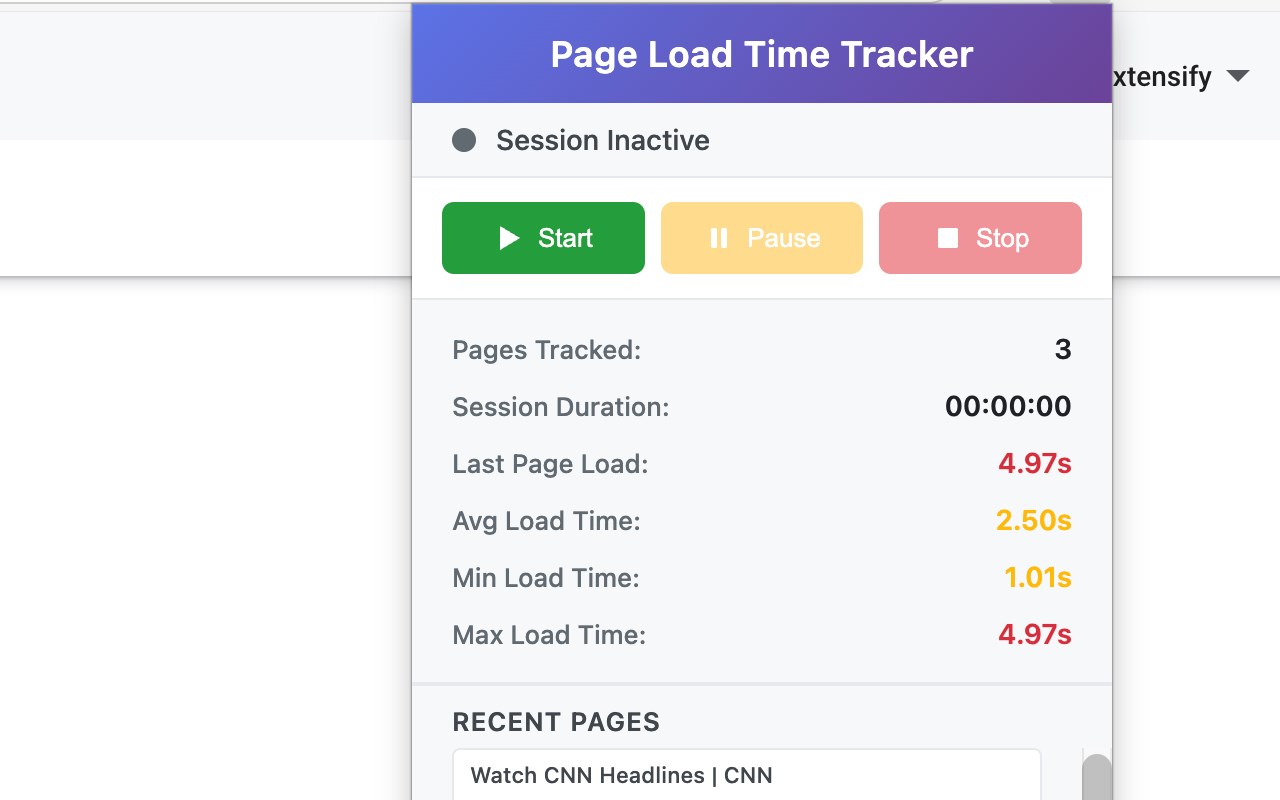Click the white stop square icon
The height and width of the screenshot is (800, 1280).
click(x=948, y=238)
